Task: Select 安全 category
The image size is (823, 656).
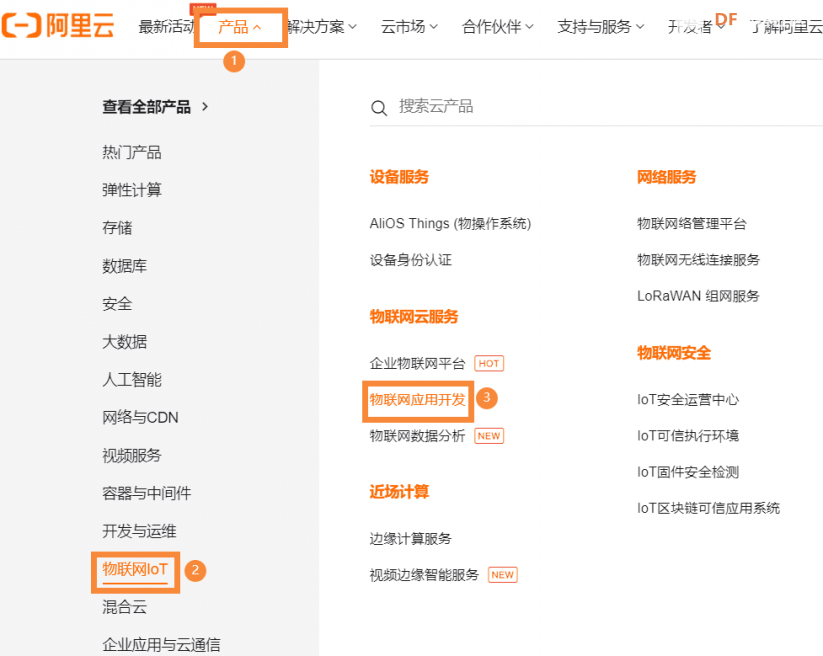Action: click(x=117, y=304)
